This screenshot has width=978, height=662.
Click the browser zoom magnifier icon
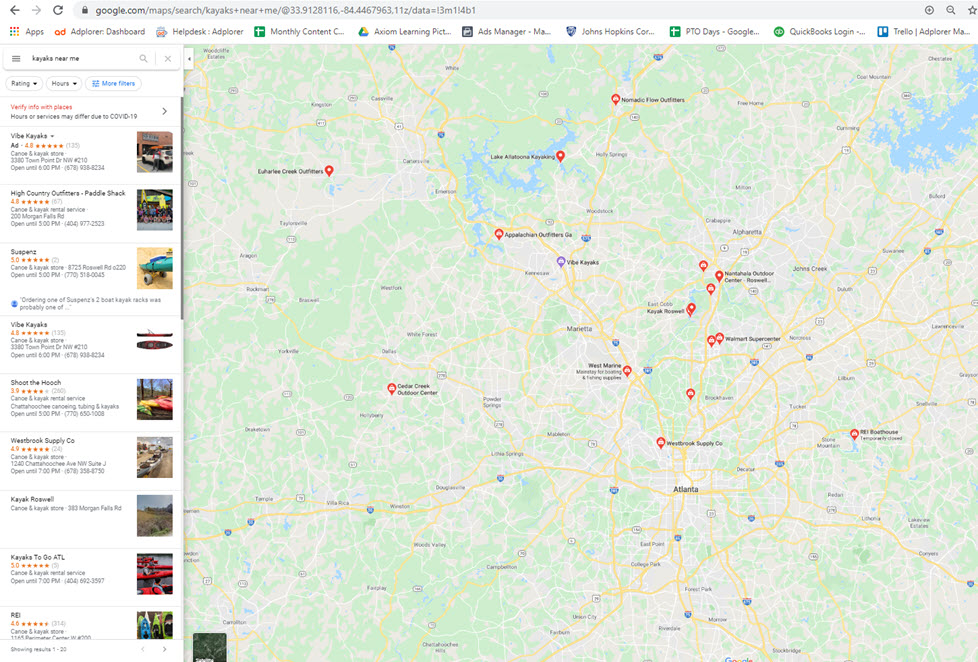pos(950,10)
